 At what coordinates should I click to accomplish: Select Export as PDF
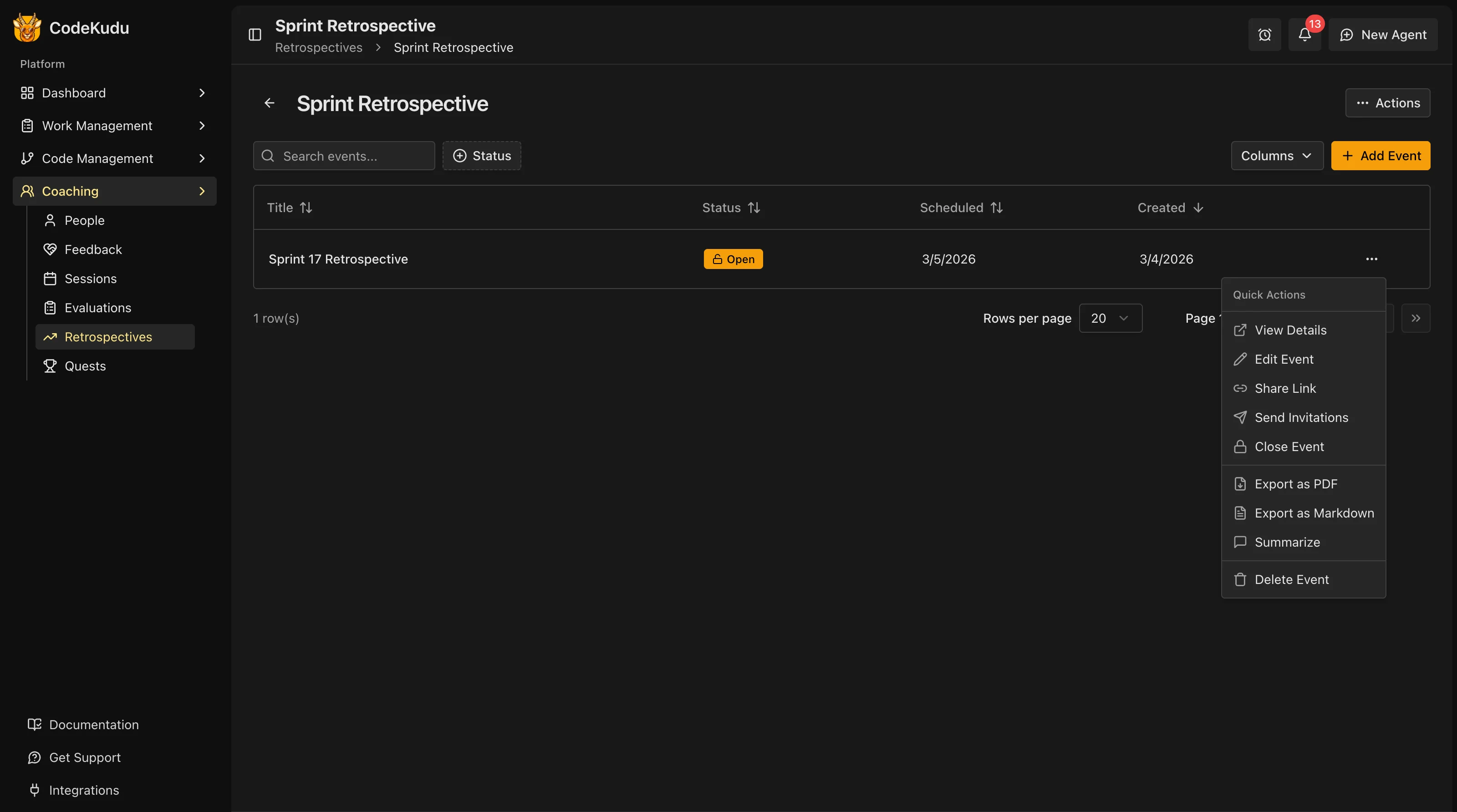click(1295, 484)
